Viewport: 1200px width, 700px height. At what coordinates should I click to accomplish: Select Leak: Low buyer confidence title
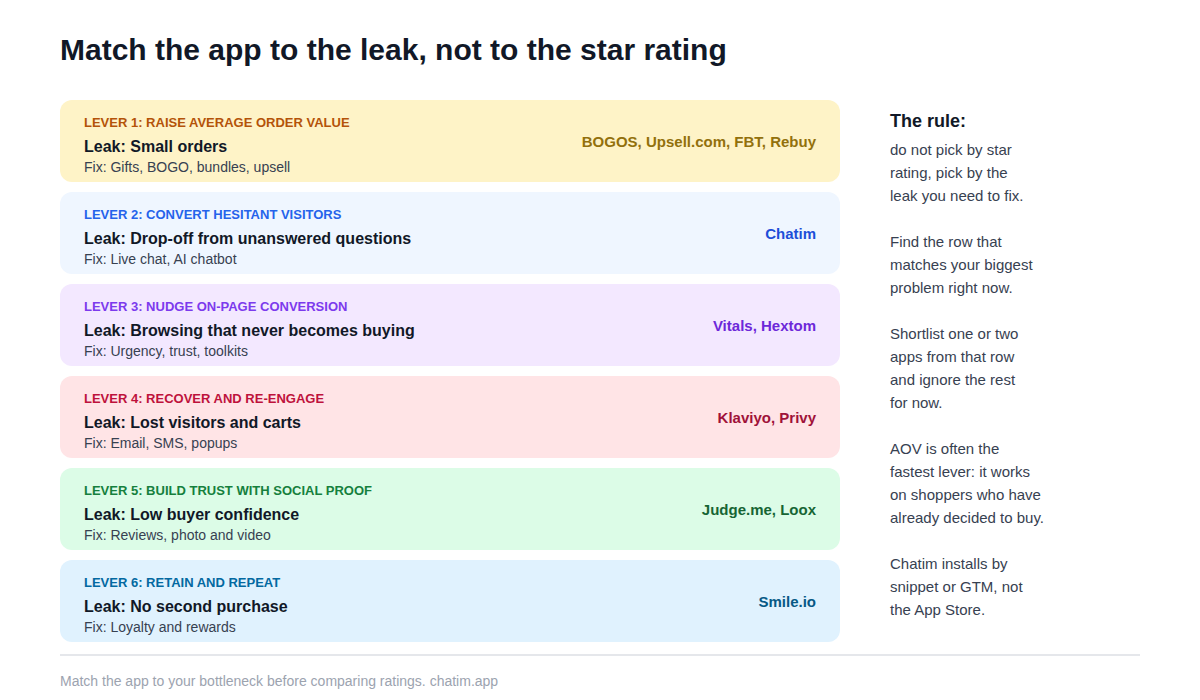pyautogui.click(x=191, y=514)
